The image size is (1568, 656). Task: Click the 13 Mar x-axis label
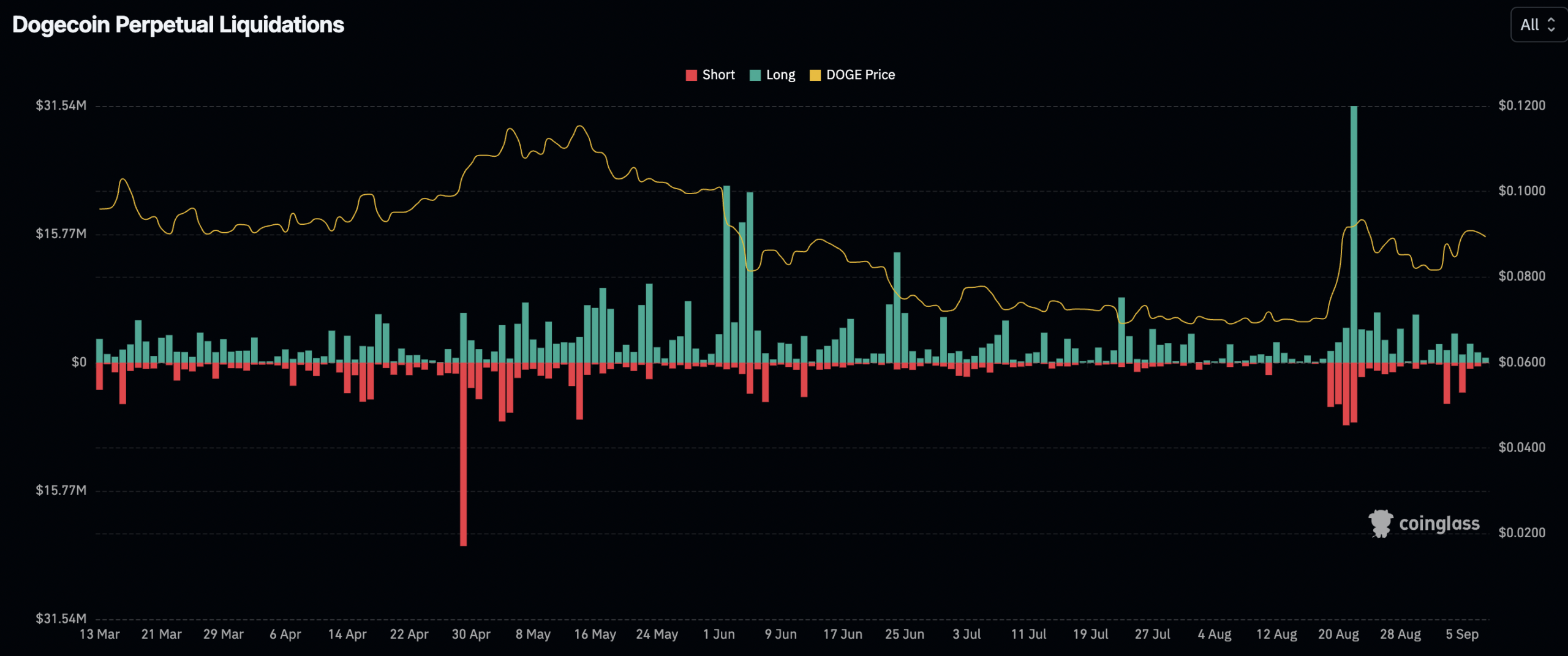point(100,634)
